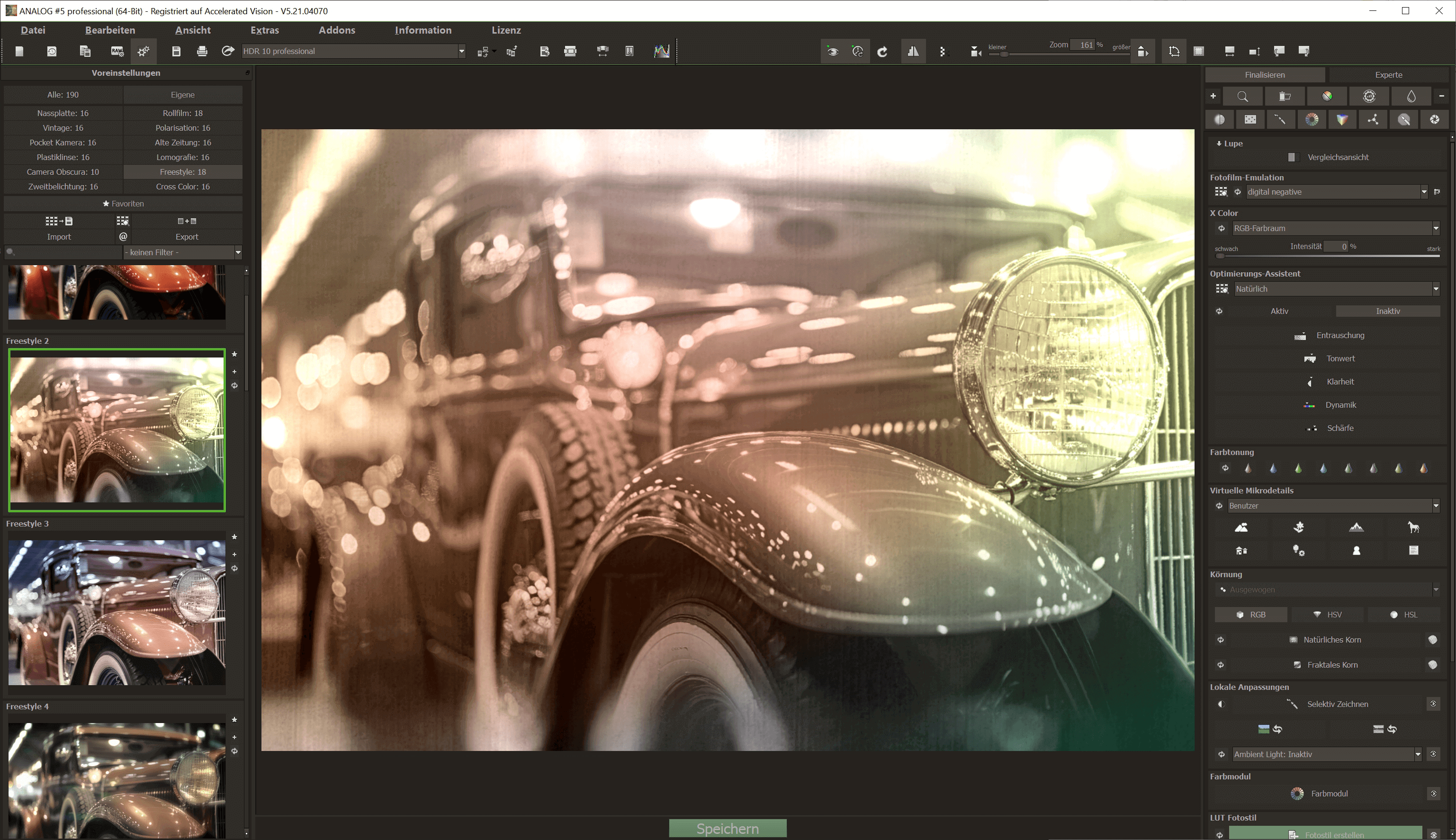This screenshot has width=1456, height=840.
Task: Select the color wheel module icon
Action: (1312, 119)
